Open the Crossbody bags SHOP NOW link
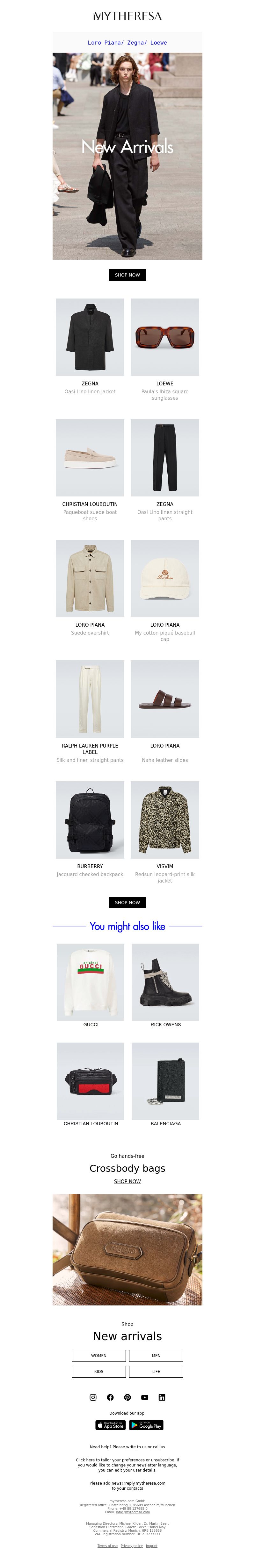The width and height of the screenshot is (255, 1568). point(127,1181)
